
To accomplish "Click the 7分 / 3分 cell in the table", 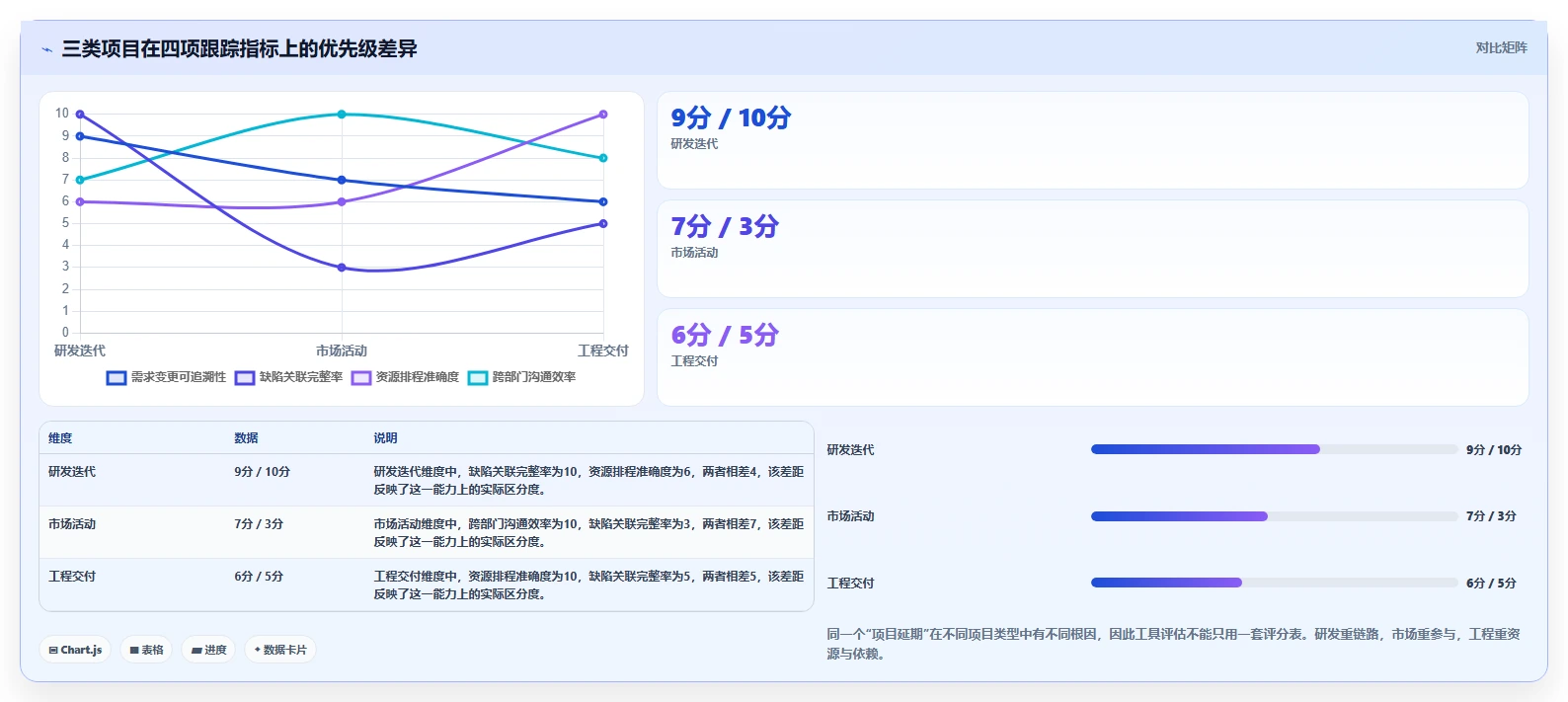I will (x=259, y=524).
